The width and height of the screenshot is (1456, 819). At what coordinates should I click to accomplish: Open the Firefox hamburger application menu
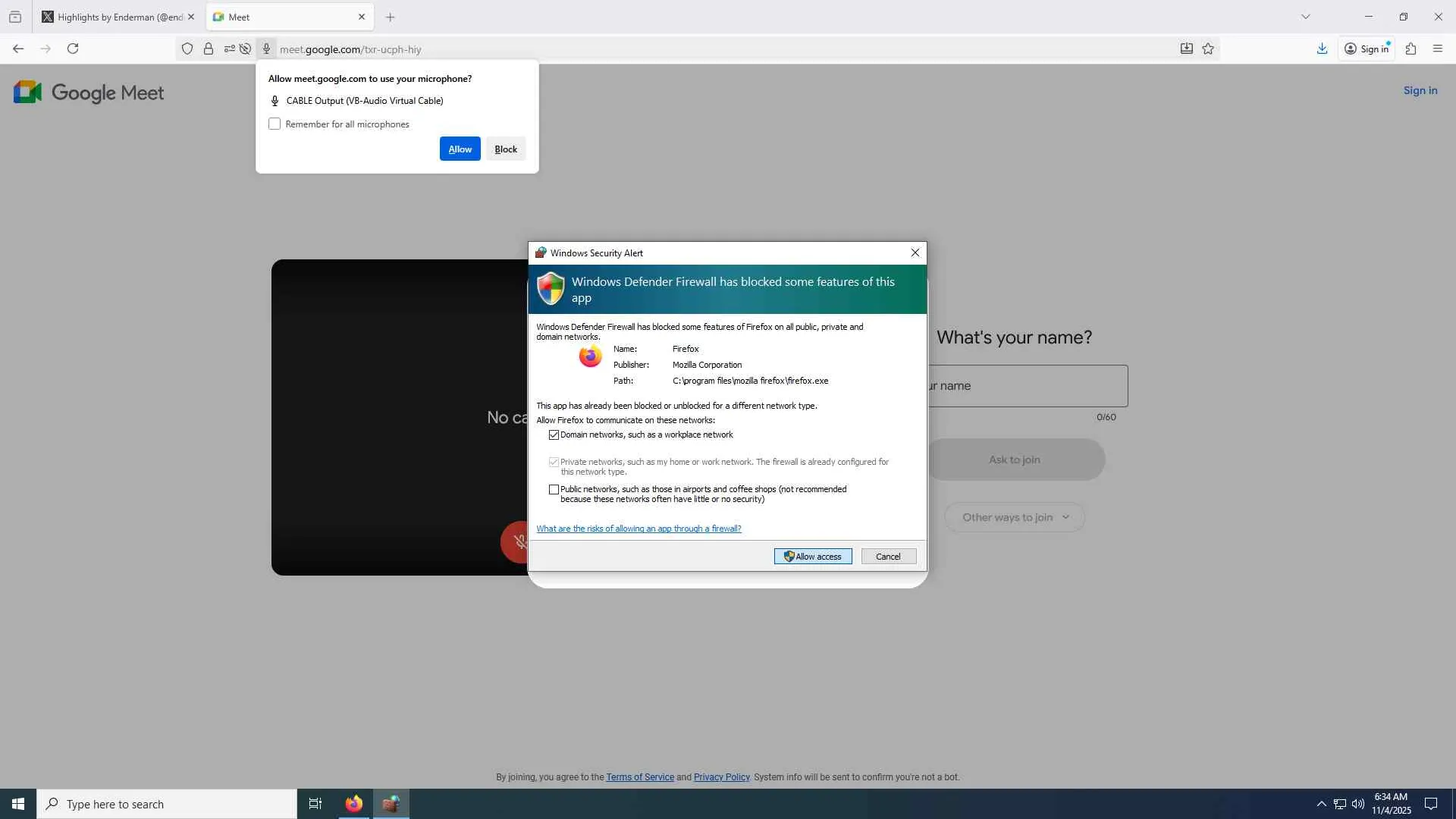1438,49
